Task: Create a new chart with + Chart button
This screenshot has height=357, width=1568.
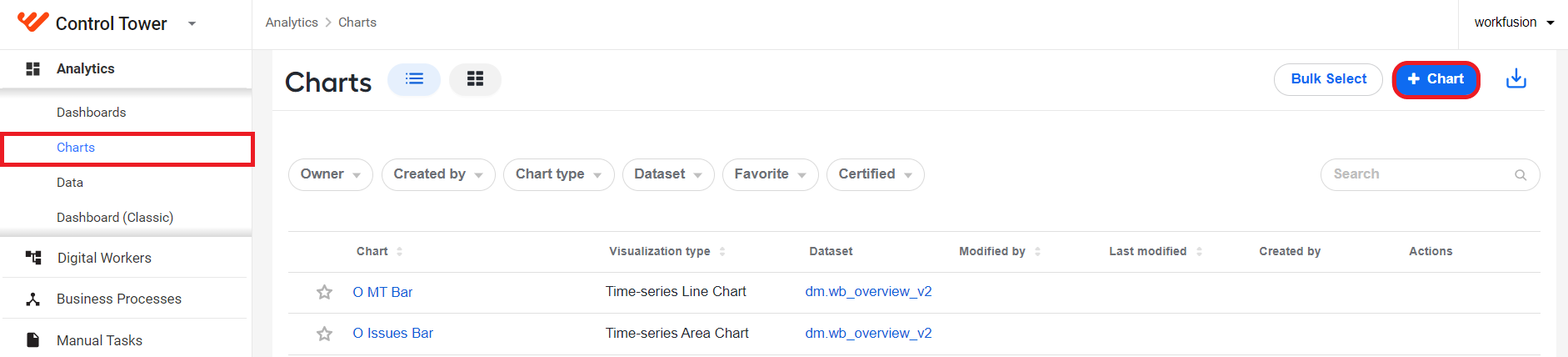Action: pos(1436,79)
